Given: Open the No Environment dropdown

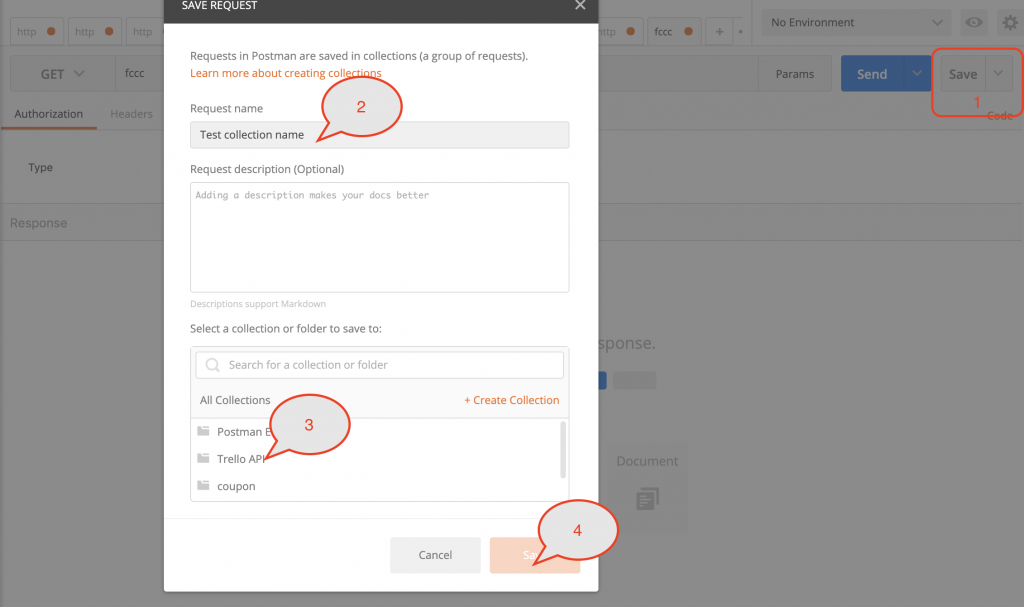Looking at the screenshot, I should point(856,22).
